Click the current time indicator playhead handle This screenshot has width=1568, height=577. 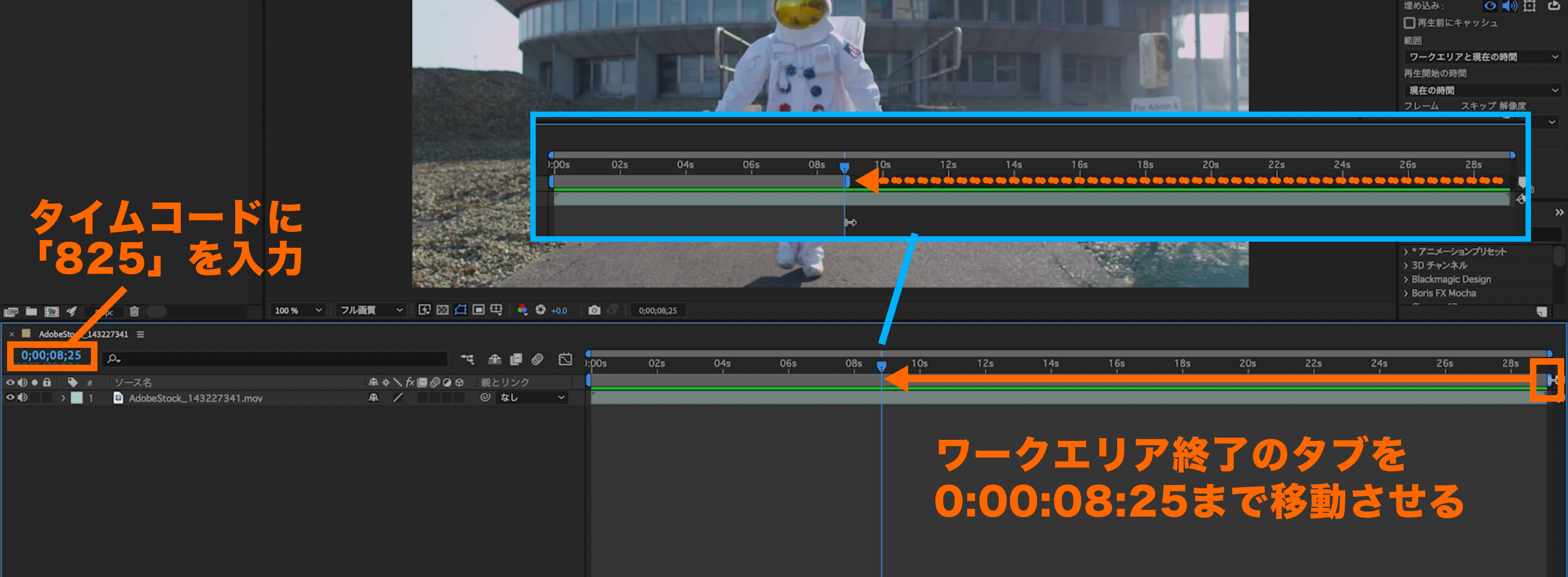click(x=881, y=366)
